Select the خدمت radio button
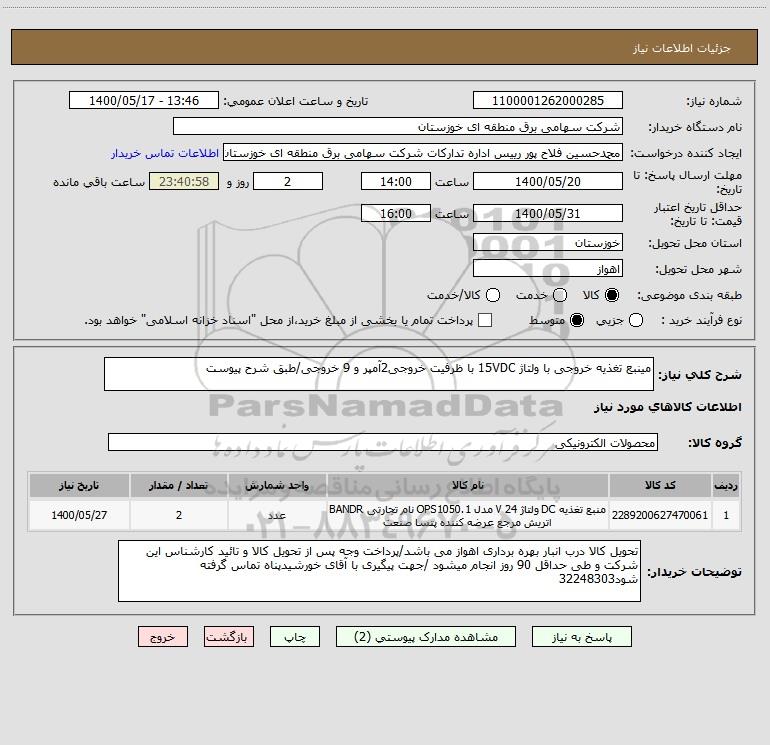The image size is (770, 745). [560, 295]
